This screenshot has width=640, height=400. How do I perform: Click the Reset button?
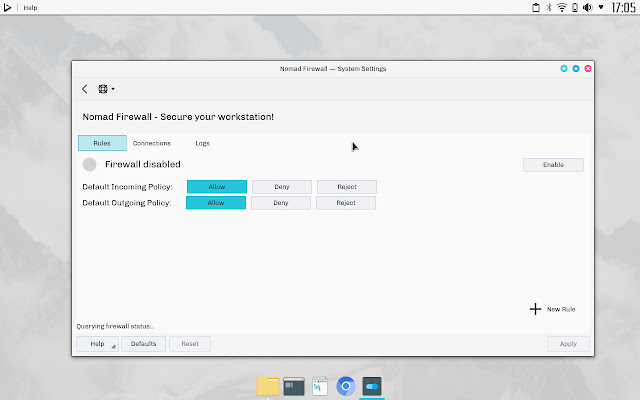click(x=190, y=344)
